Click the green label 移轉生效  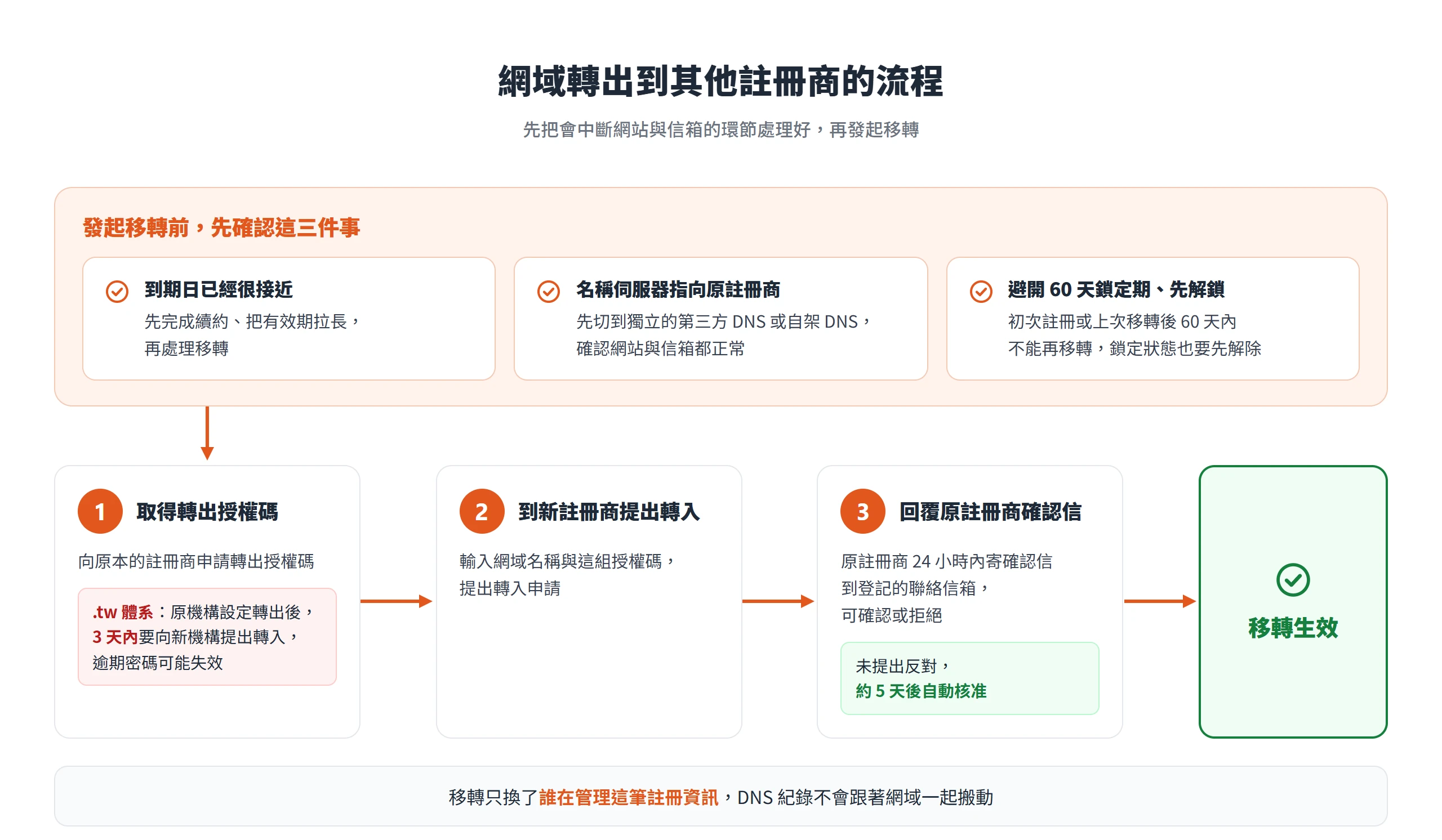[1293, 628]
